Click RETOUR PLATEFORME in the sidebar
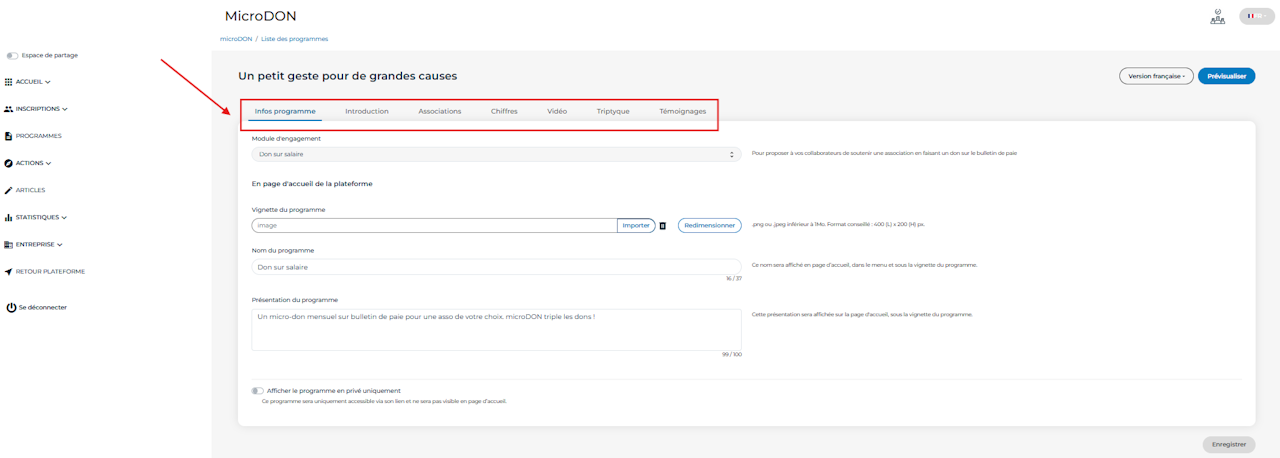Screen dimensions: 1280x458 tap(50, 271)
